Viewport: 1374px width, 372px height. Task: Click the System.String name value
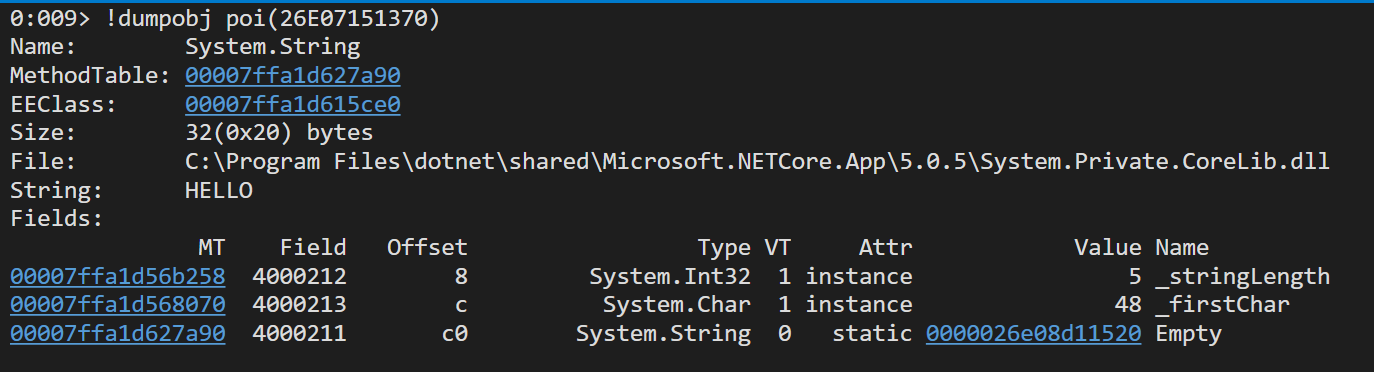pos(273,47)
